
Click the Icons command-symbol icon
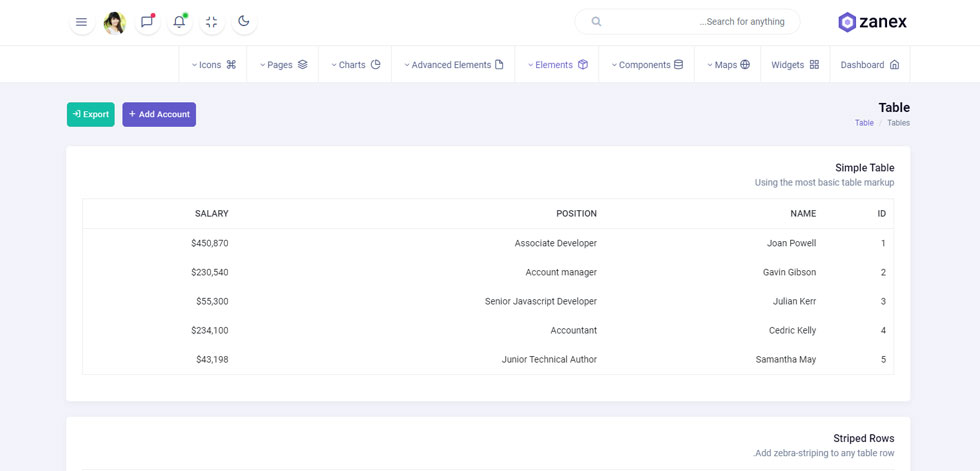231,64
